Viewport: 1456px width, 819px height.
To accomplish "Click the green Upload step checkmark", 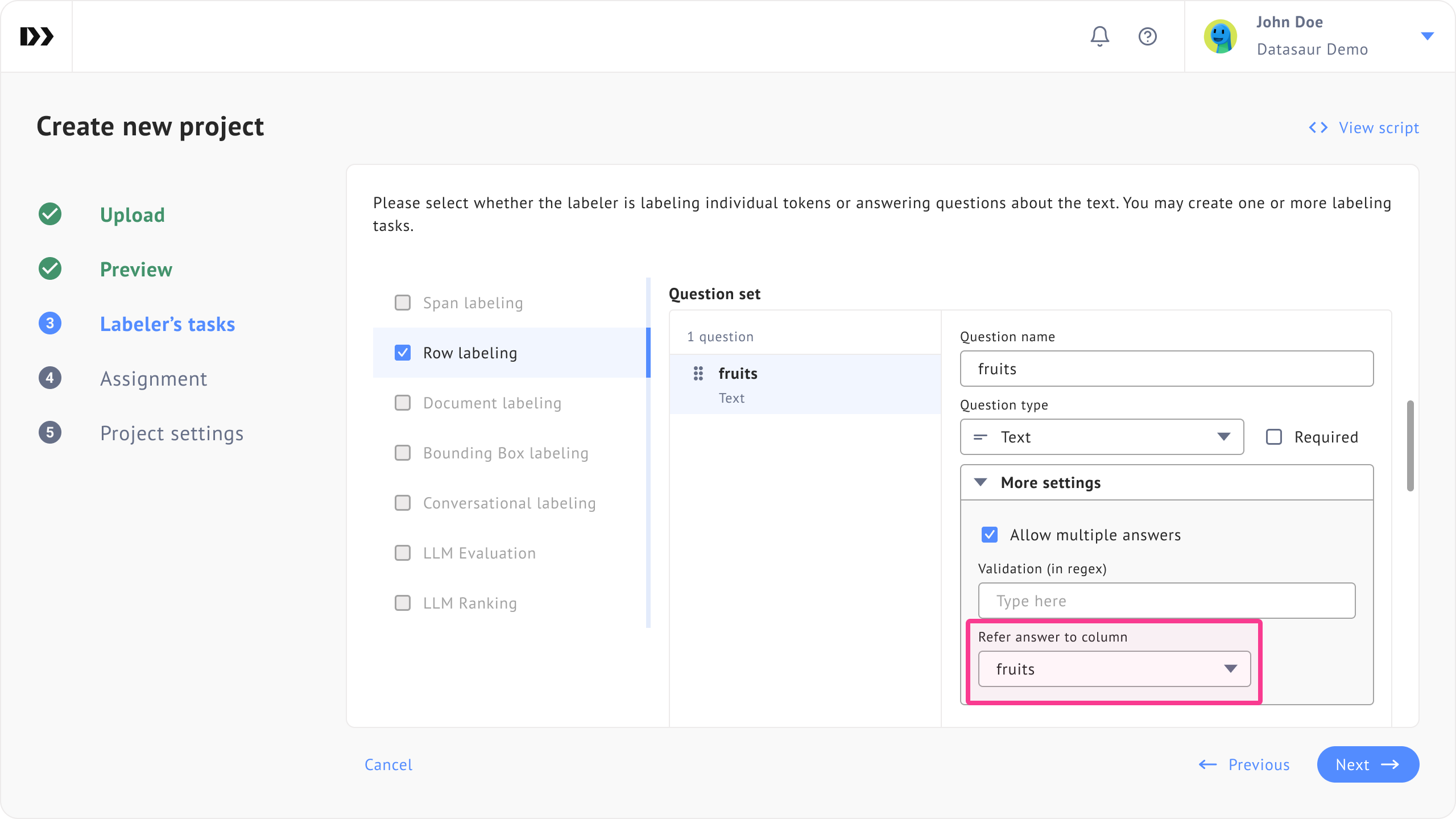I will click(x=50, y=214).
